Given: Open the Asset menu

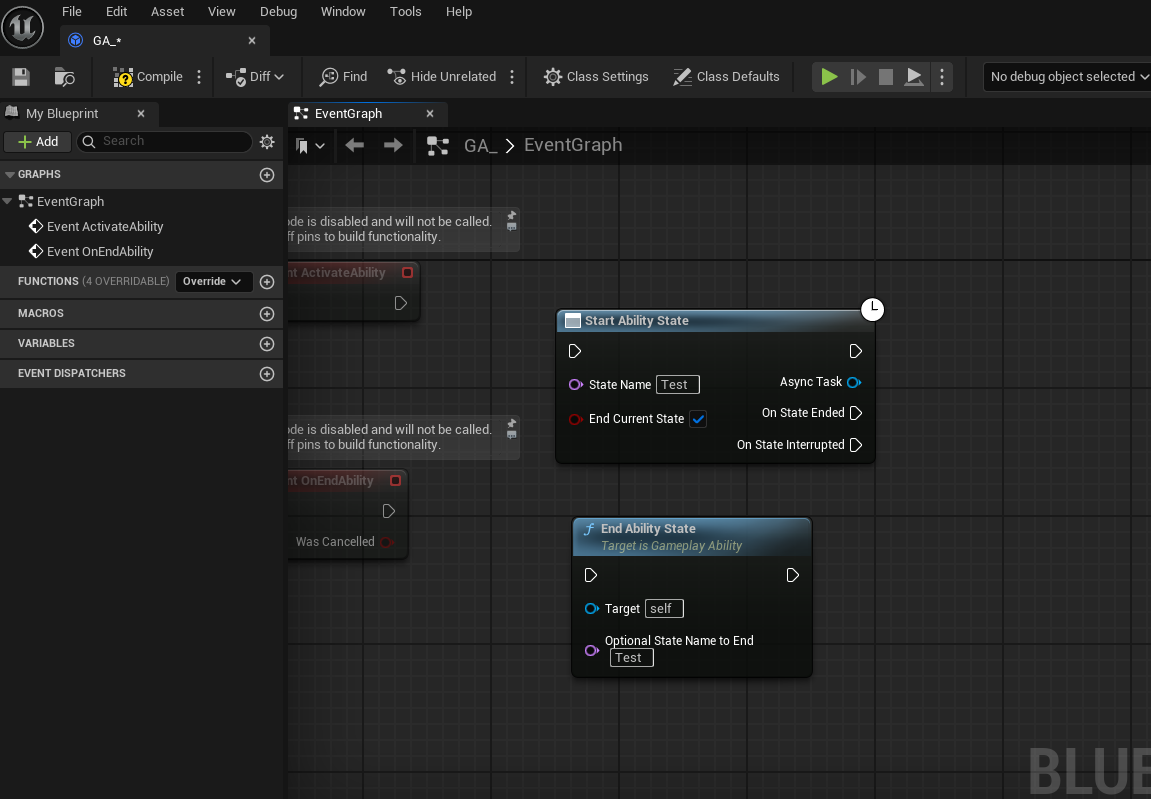Looking at the screenshot, I should point(167,12).
